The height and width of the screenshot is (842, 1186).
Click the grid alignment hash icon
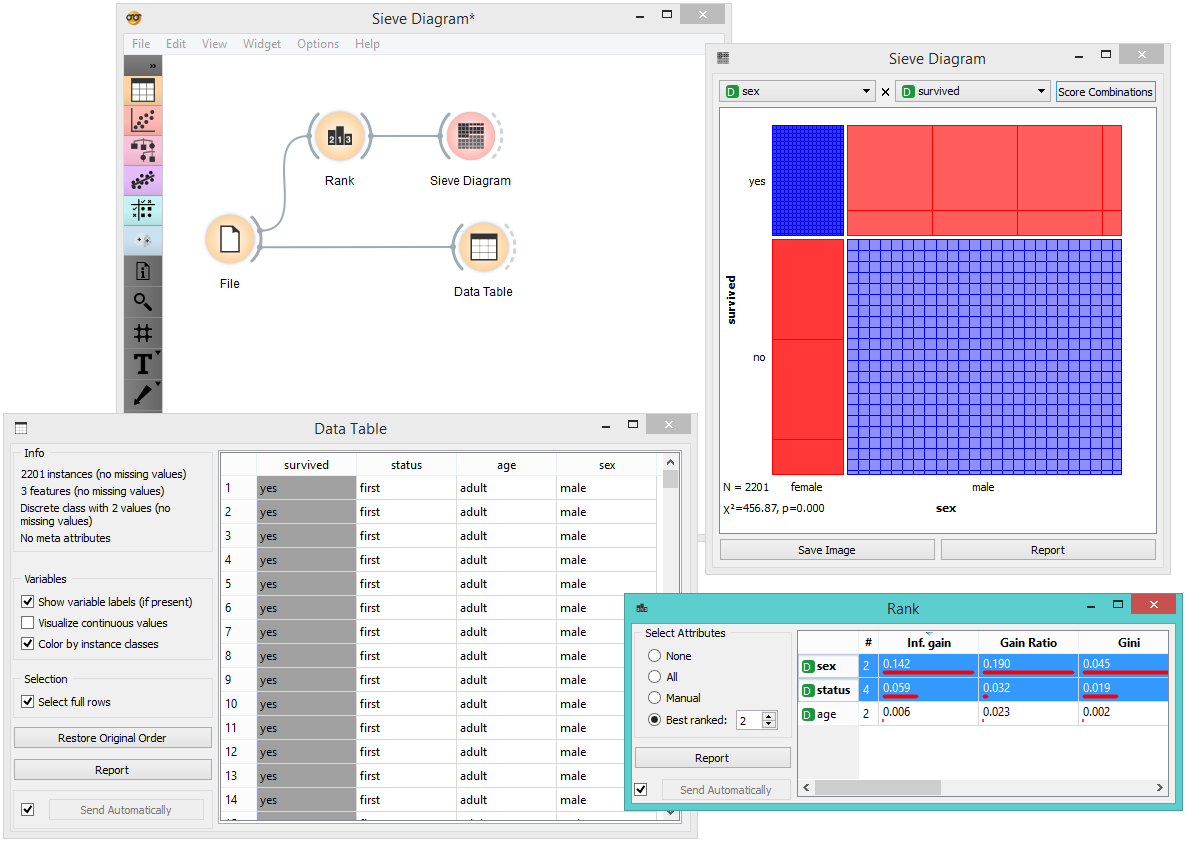click(x=143, y=333)
